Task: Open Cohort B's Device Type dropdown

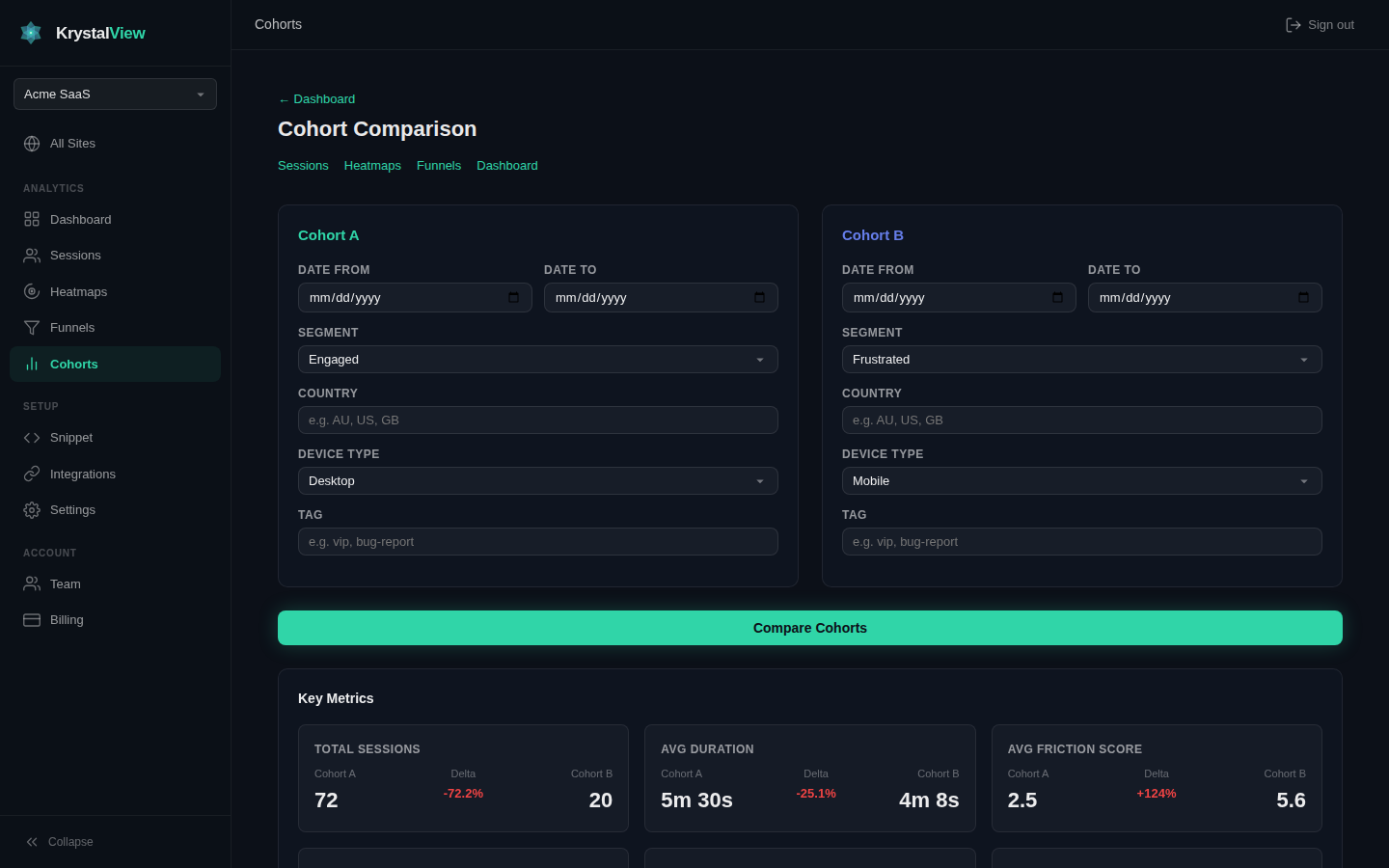Action: point(1081,480)
